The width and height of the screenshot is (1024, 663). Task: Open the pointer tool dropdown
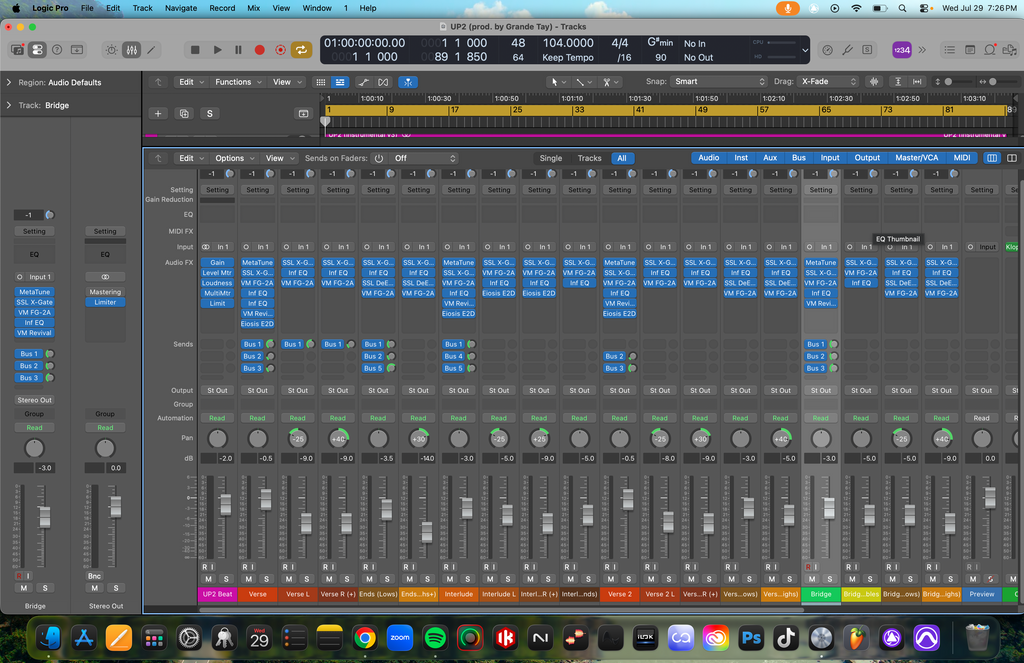click(558, 82)
